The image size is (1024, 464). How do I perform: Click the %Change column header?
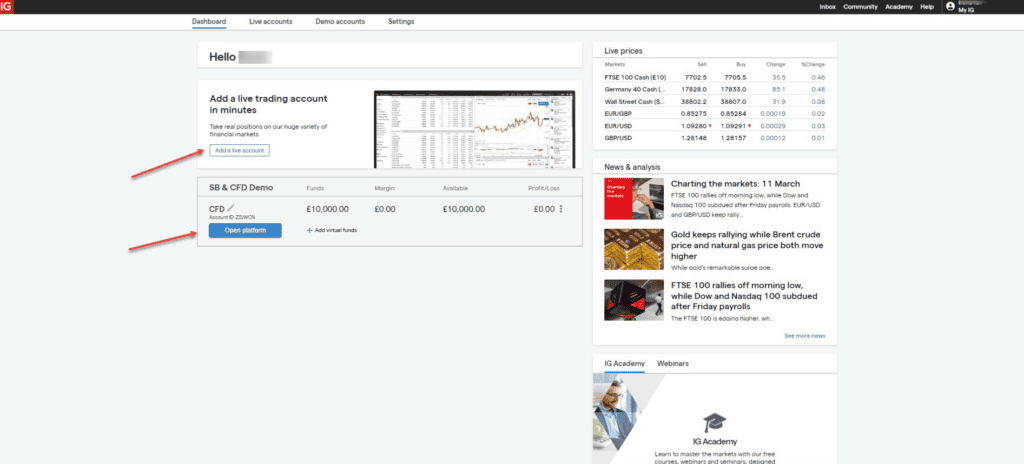(813, 64)
